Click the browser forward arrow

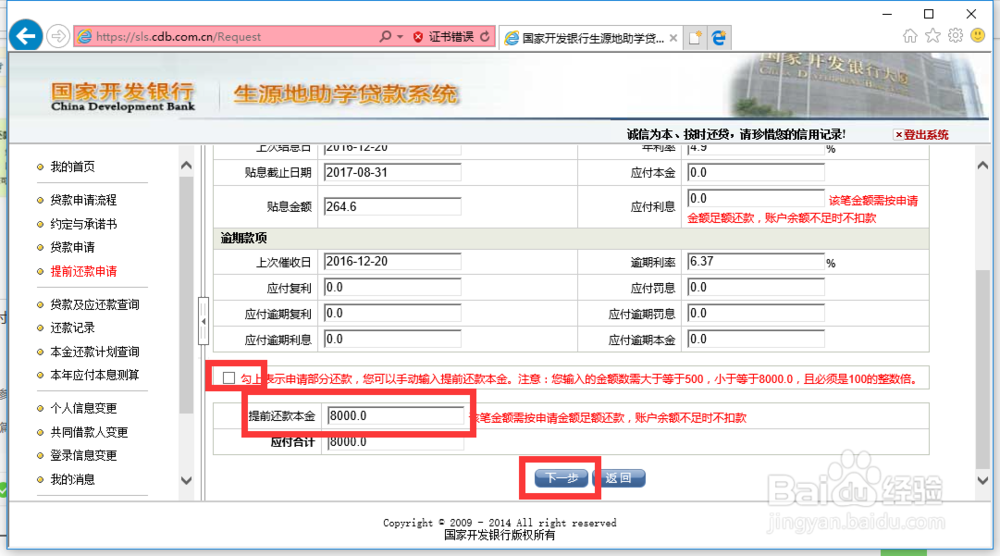coord(58,36)
